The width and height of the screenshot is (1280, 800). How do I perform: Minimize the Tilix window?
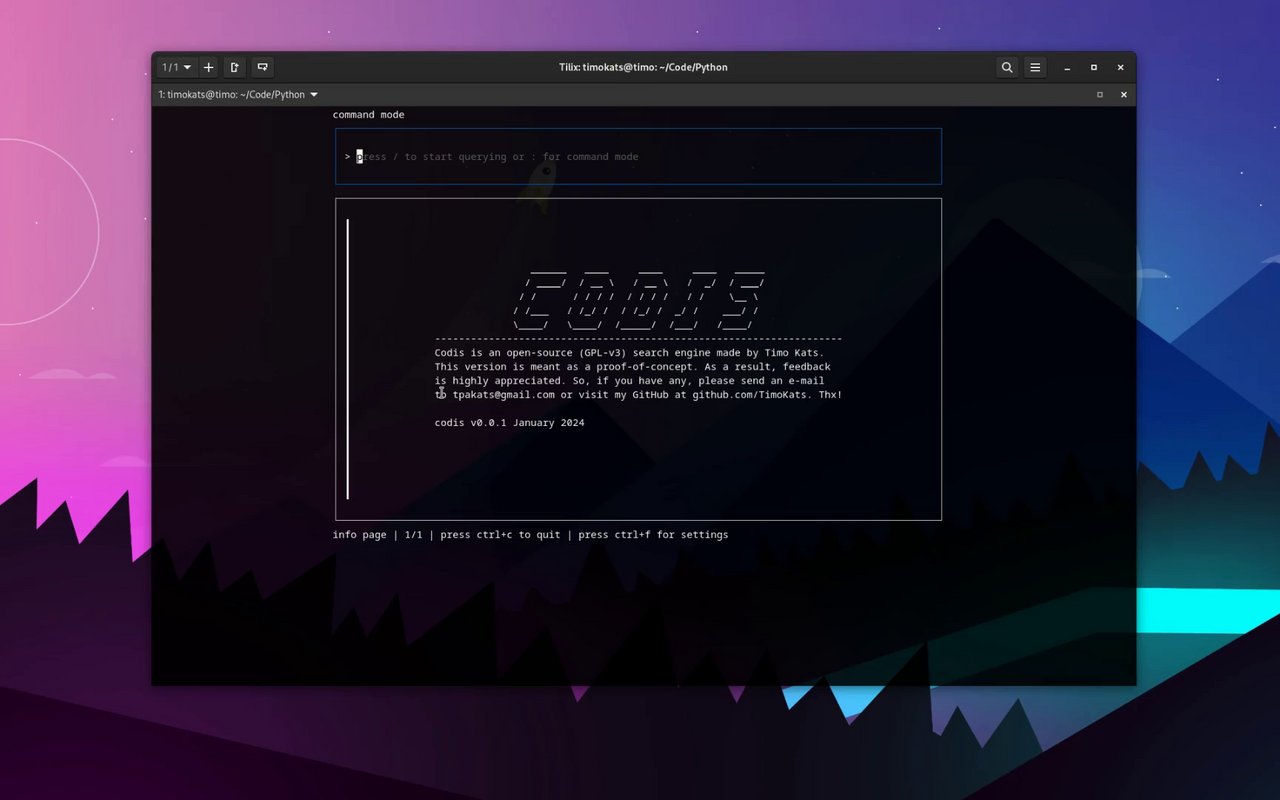(1067, 67)
